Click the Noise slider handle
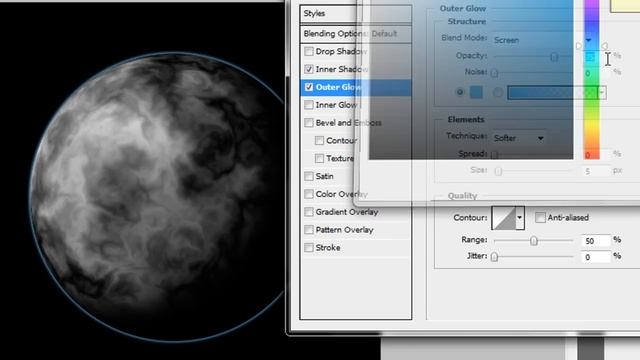Viewport: 640px width, 360px height. pyautogui.click(x=494, y=73)
